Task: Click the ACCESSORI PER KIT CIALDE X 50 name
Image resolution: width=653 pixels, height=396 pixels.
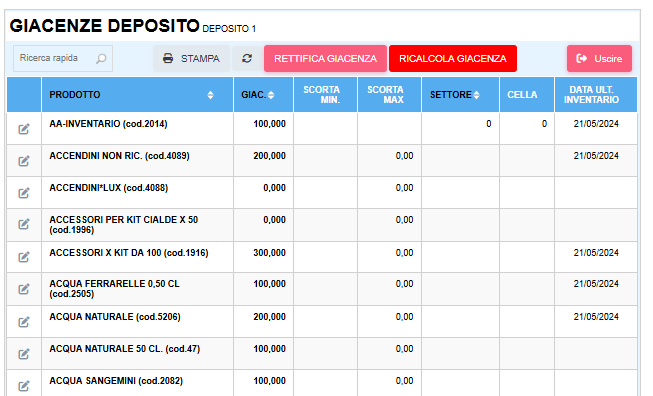Action: [123, 225]
